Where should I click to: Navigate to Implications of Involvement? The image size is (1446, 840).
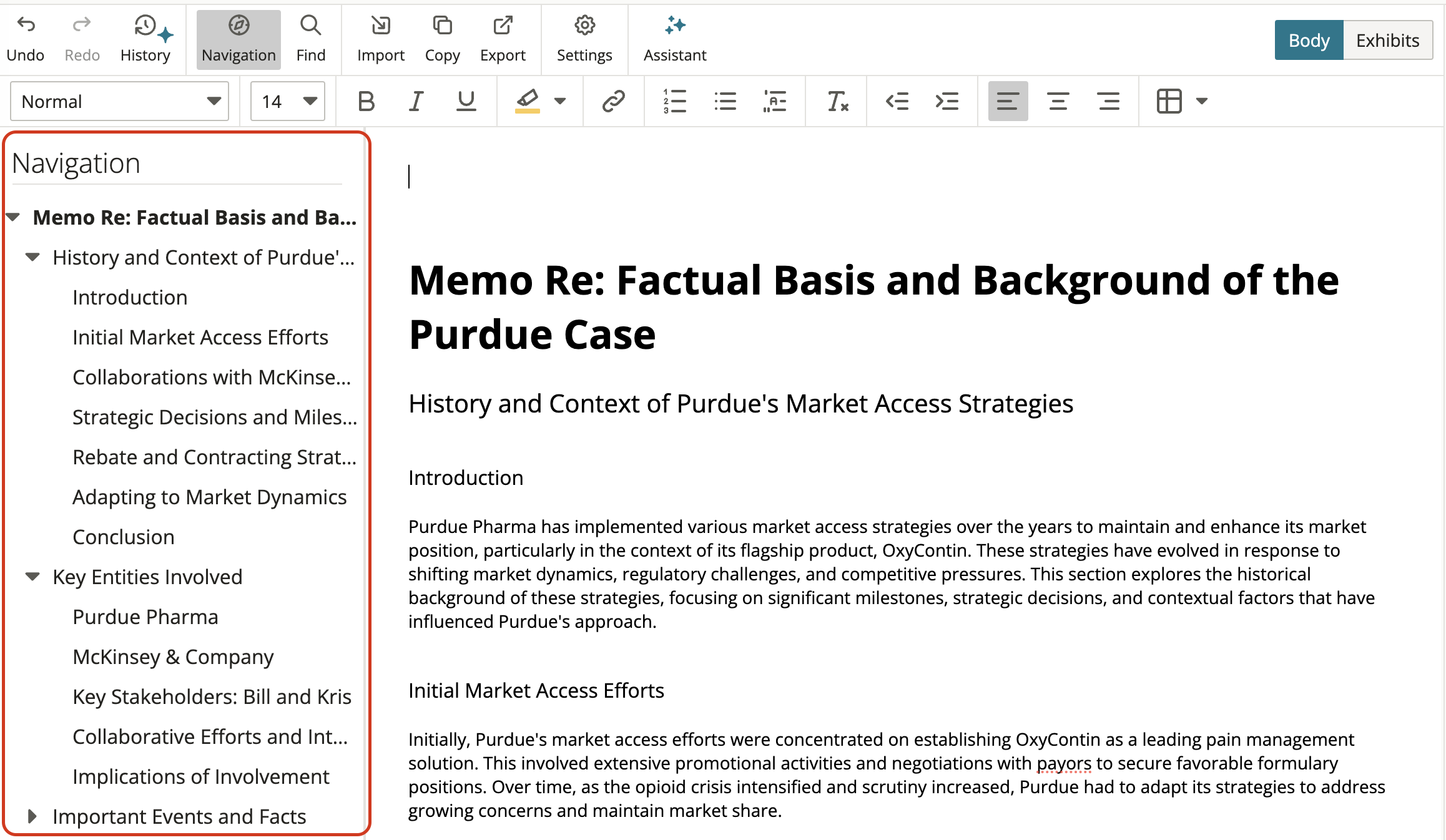coord(201,776)
